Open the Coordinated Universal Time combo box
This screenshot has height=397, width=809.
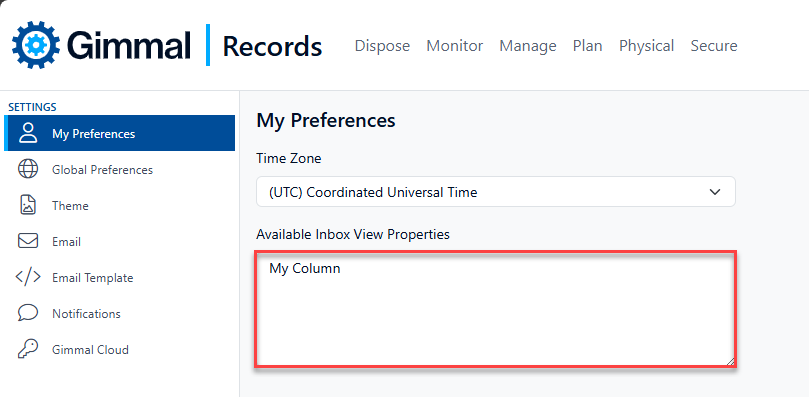click(496, 192)
